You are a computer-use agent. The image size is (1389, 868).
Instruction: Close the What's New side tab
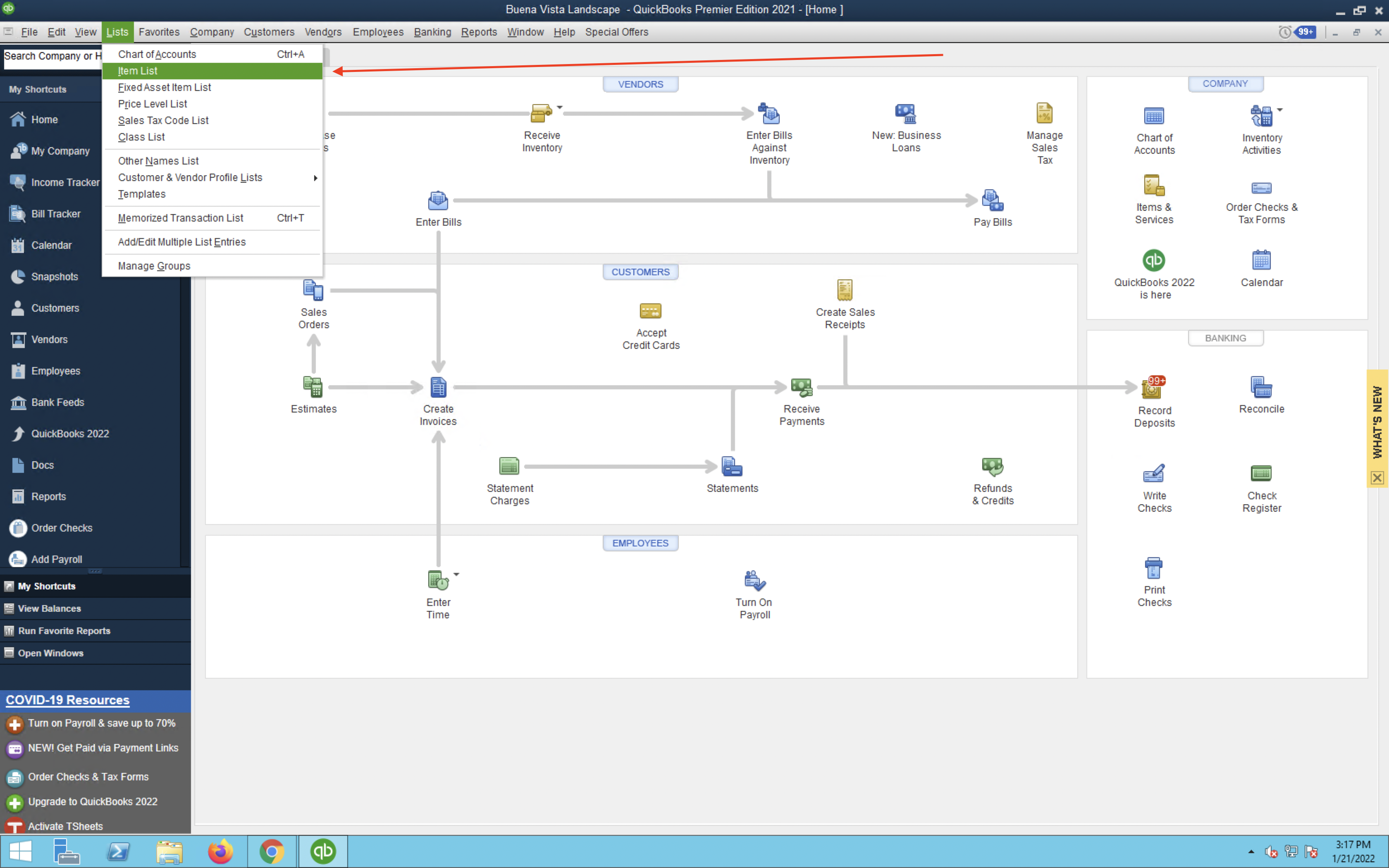[x=1376, y=478]
